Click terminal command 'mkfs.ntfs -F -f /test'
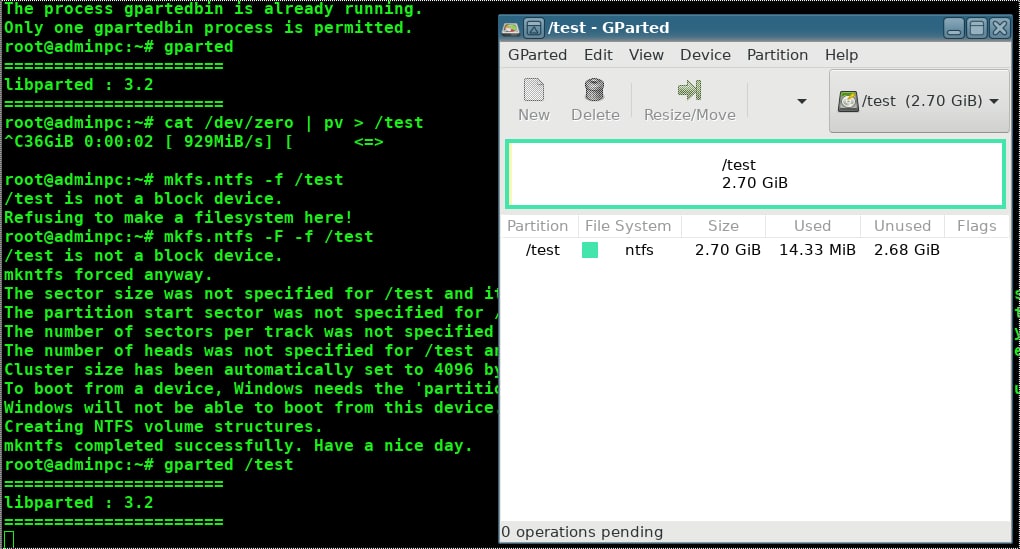Image resolution: width=1020 pixels, height=549 pixels. (269, 237)
